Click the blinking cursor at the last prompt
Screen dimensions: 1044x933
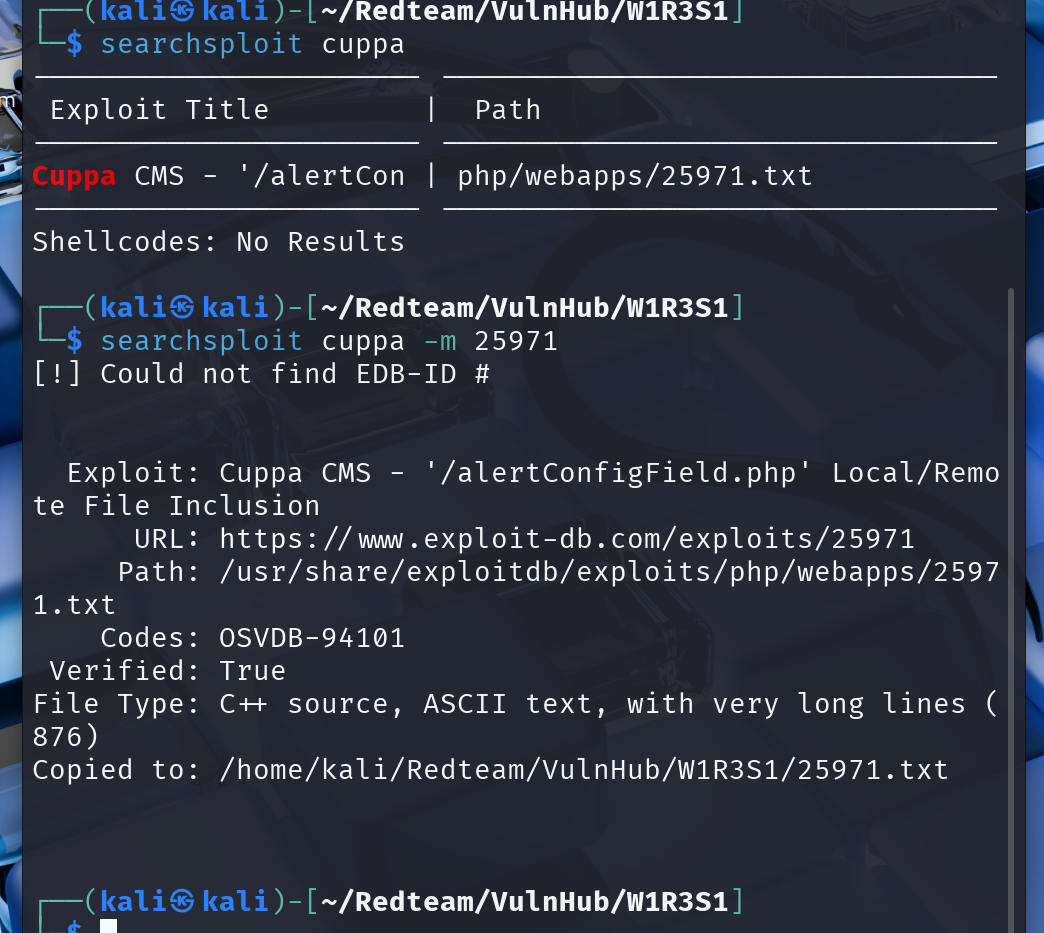click(109, 926)
